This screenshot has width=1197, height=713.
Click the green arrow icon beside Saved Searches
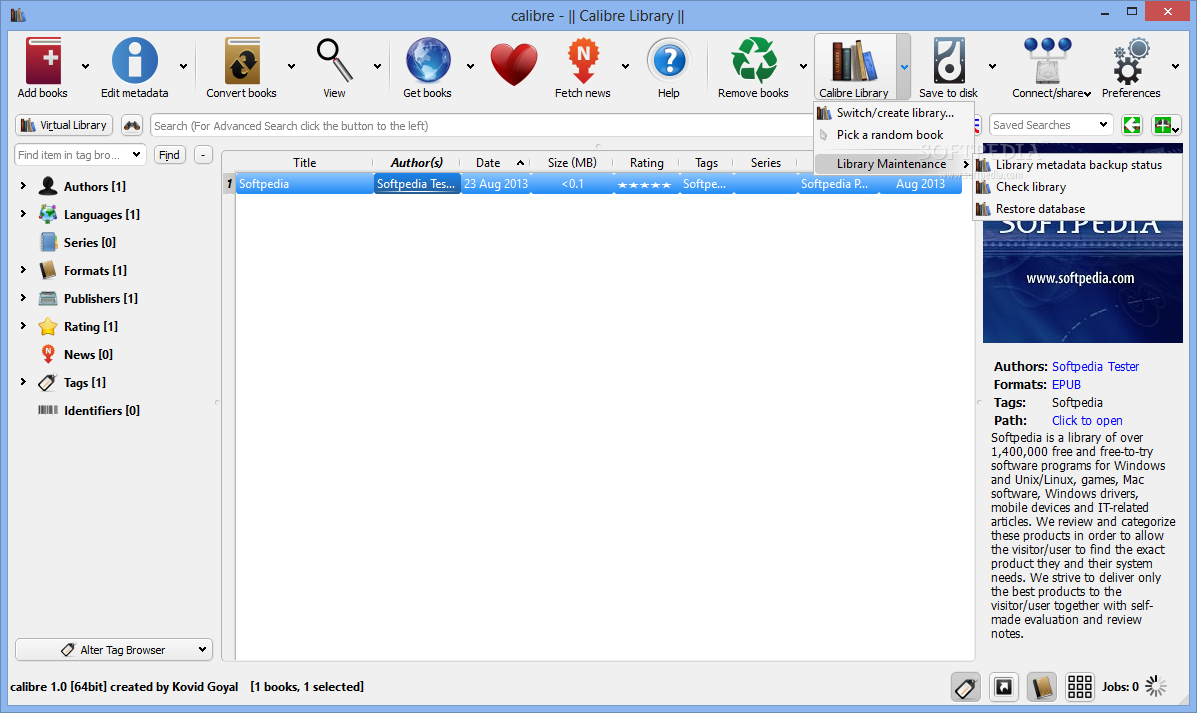click(x=1131, y=125)
